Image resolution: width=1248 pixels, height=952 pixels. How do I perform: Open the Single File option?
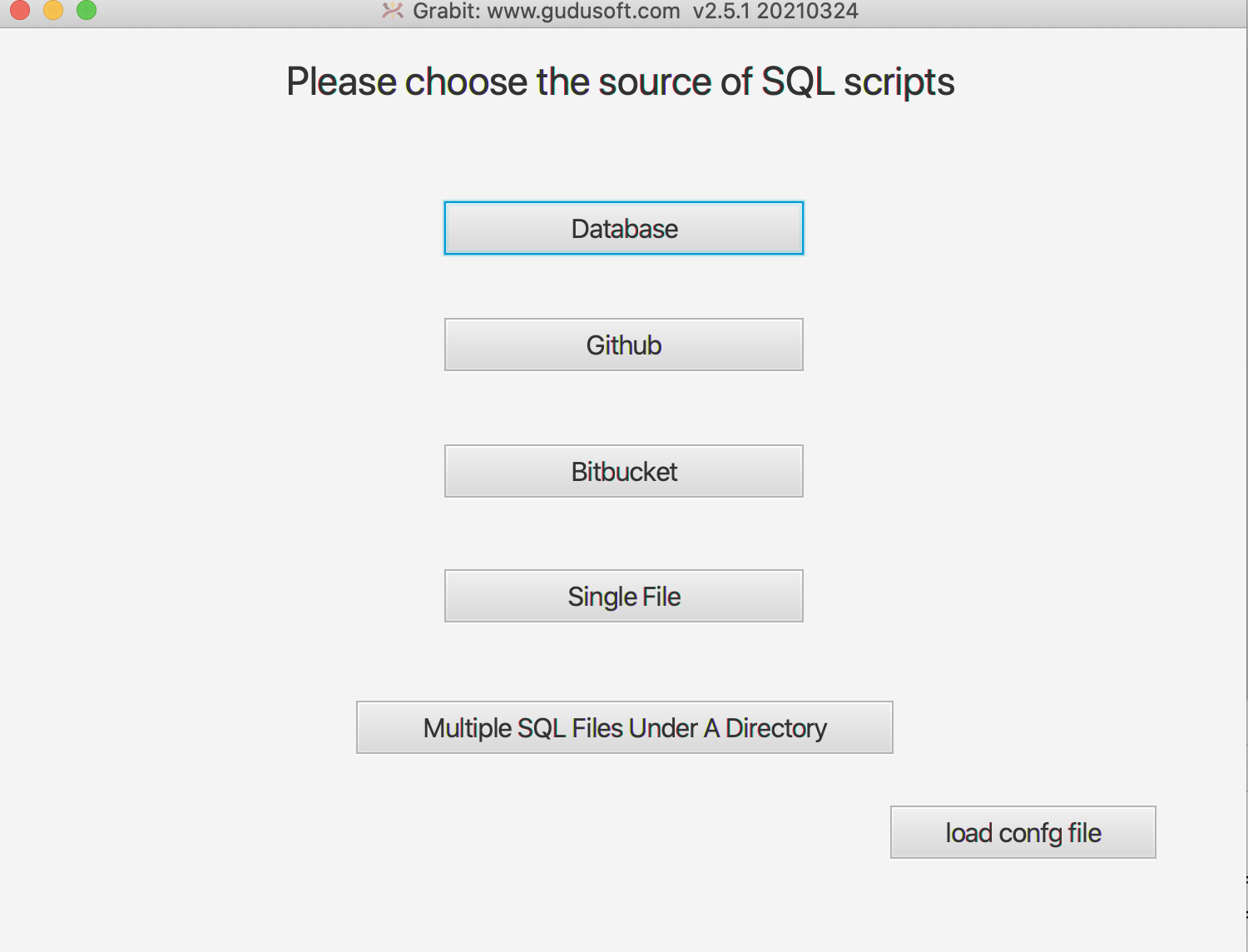click(624, 596)
